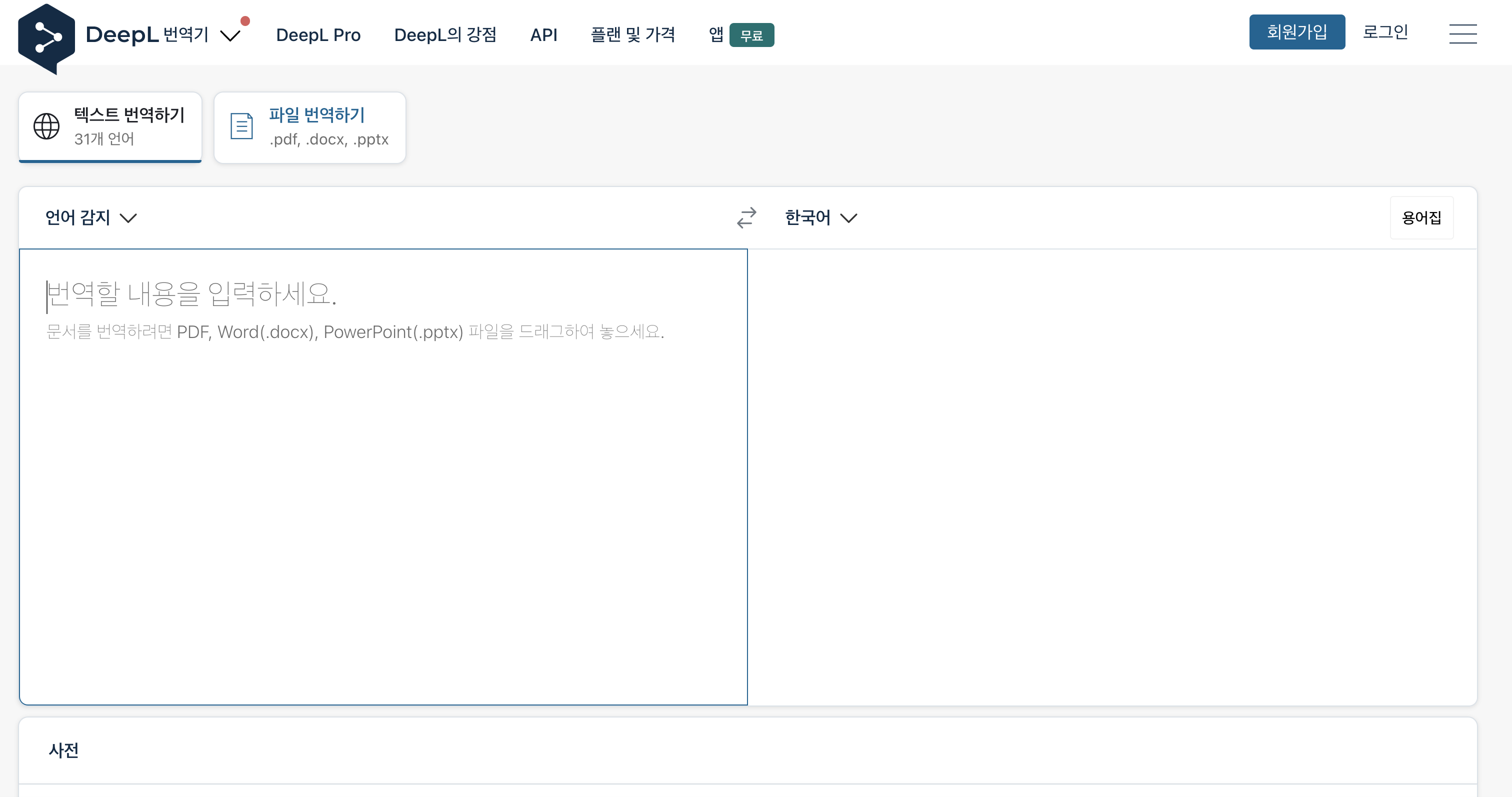Screen dimensions: 1512x797
Task: Click the 회원가입 signup button
Action: (1297, 31)
